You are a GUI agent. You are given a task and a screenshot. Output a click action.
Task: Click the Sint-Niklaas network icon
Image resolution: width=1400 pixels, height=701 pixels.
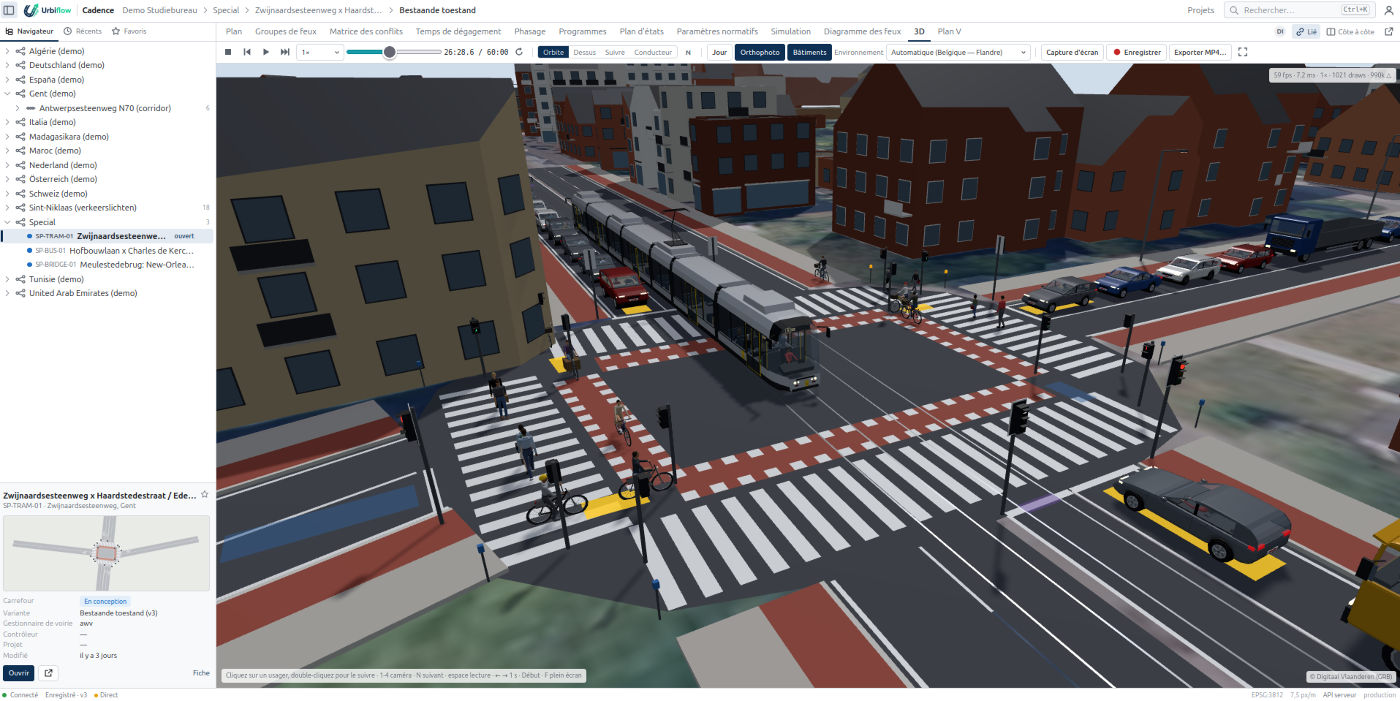(x=21, y=208)
